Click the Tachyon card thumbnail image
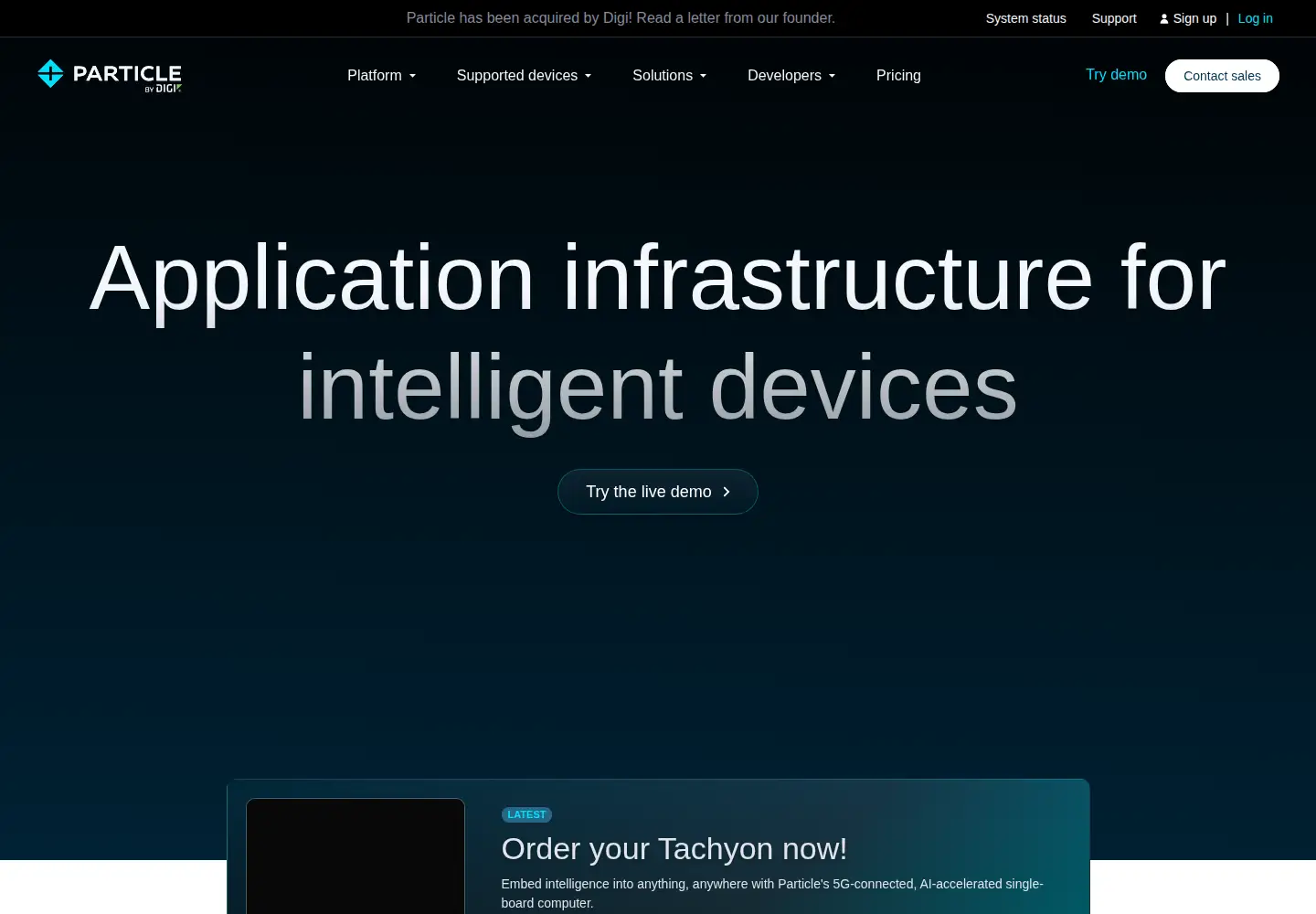This screenshot has height=914, width=1316. tap(356, 856)
